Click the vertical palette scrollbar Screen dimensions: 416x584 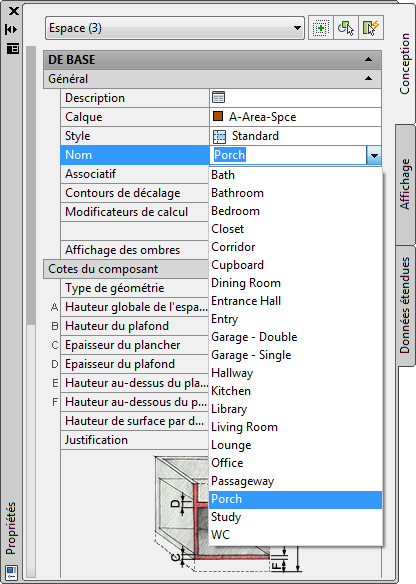pos(31,186)
